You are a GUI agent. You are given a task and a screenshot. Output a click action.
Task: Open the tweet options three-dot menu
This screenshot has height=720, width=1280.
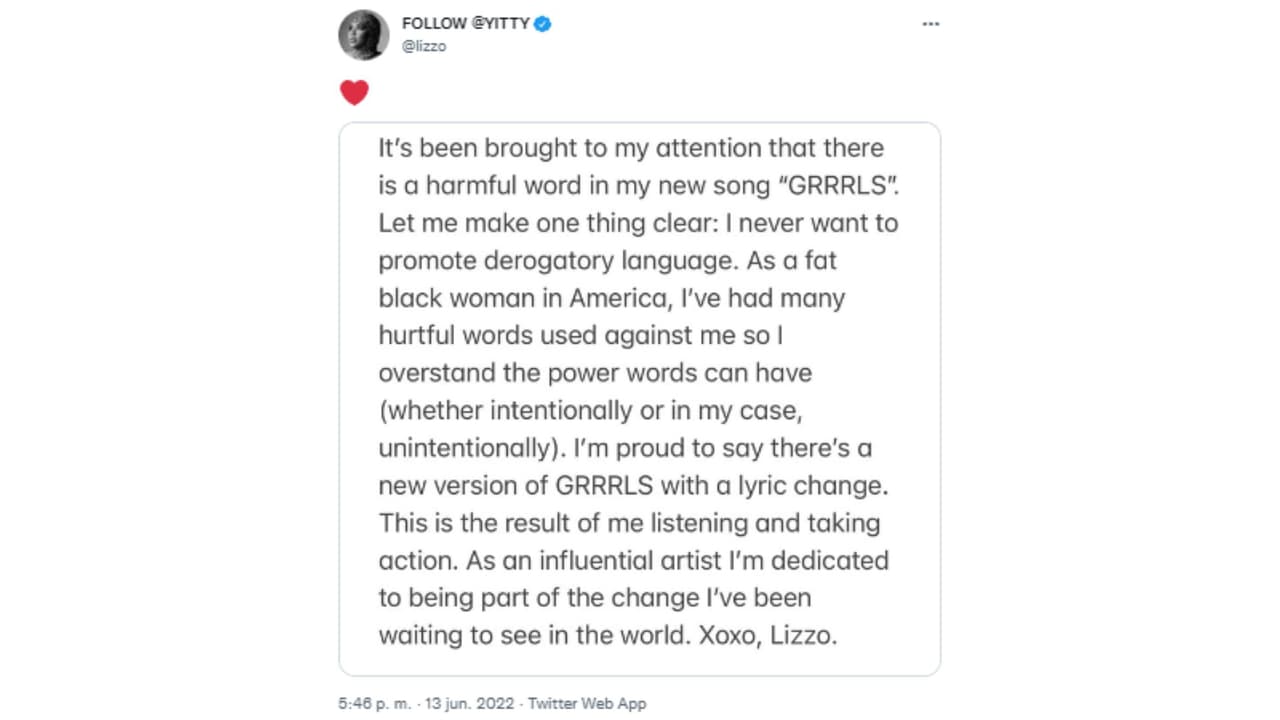point(931,23)
